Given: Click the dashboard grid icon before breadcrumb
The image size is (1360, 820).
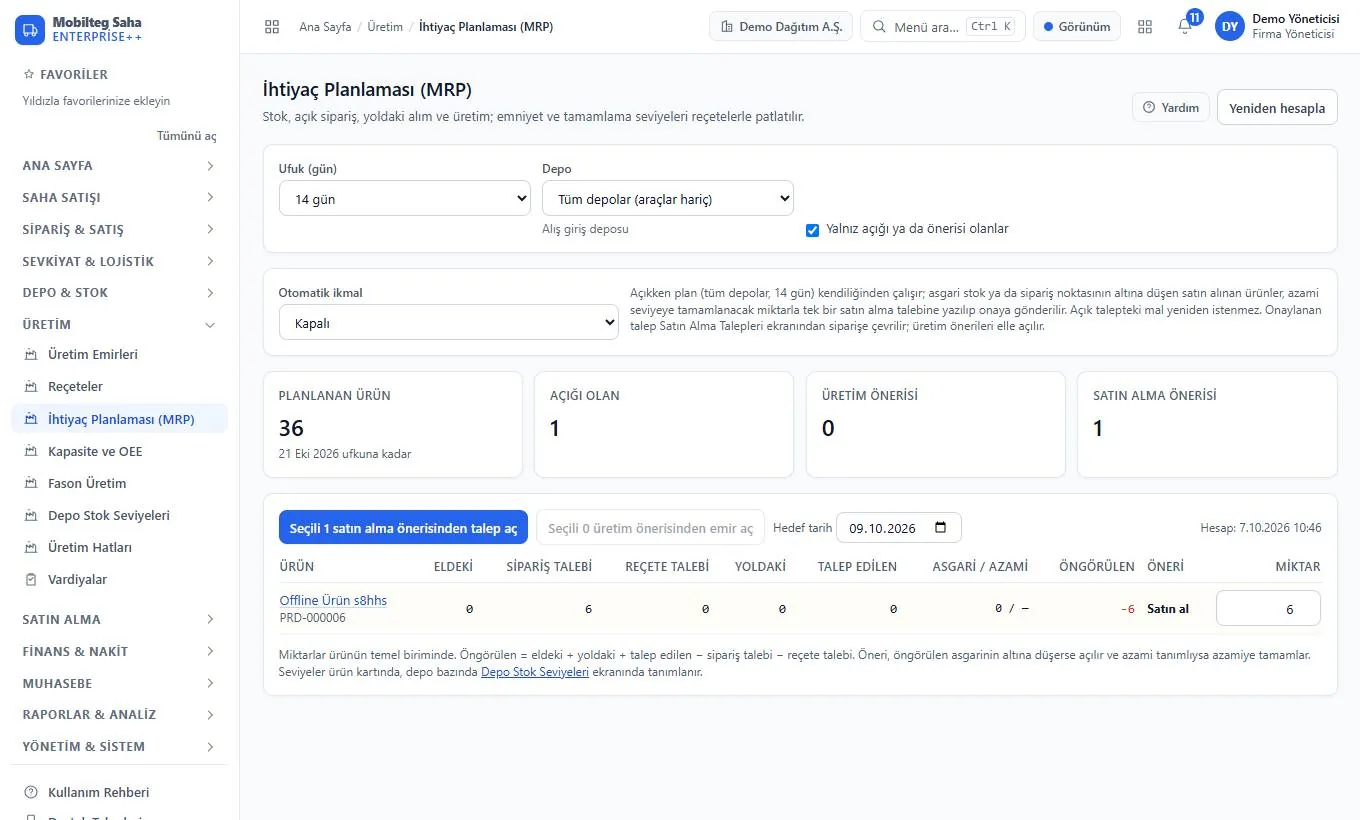Looking at the screenshot, I should (x=272, y=27).
